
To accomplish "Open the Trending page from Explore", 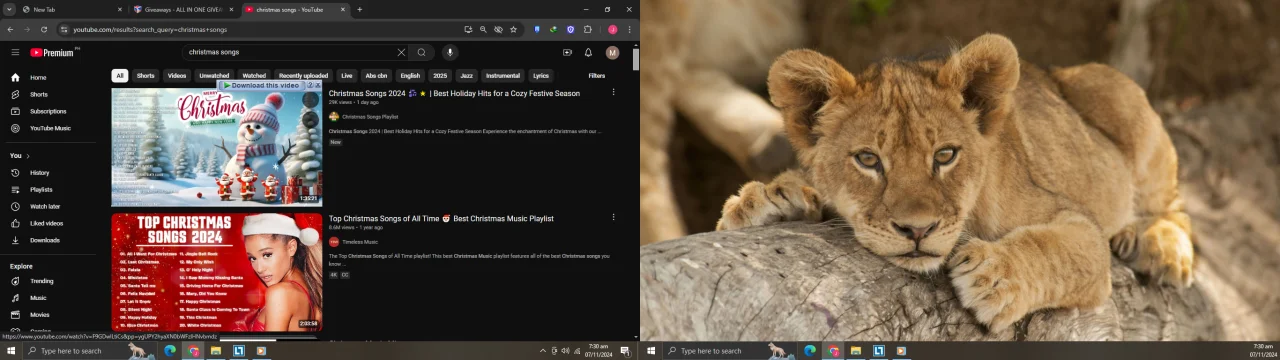I will [41, 281].
